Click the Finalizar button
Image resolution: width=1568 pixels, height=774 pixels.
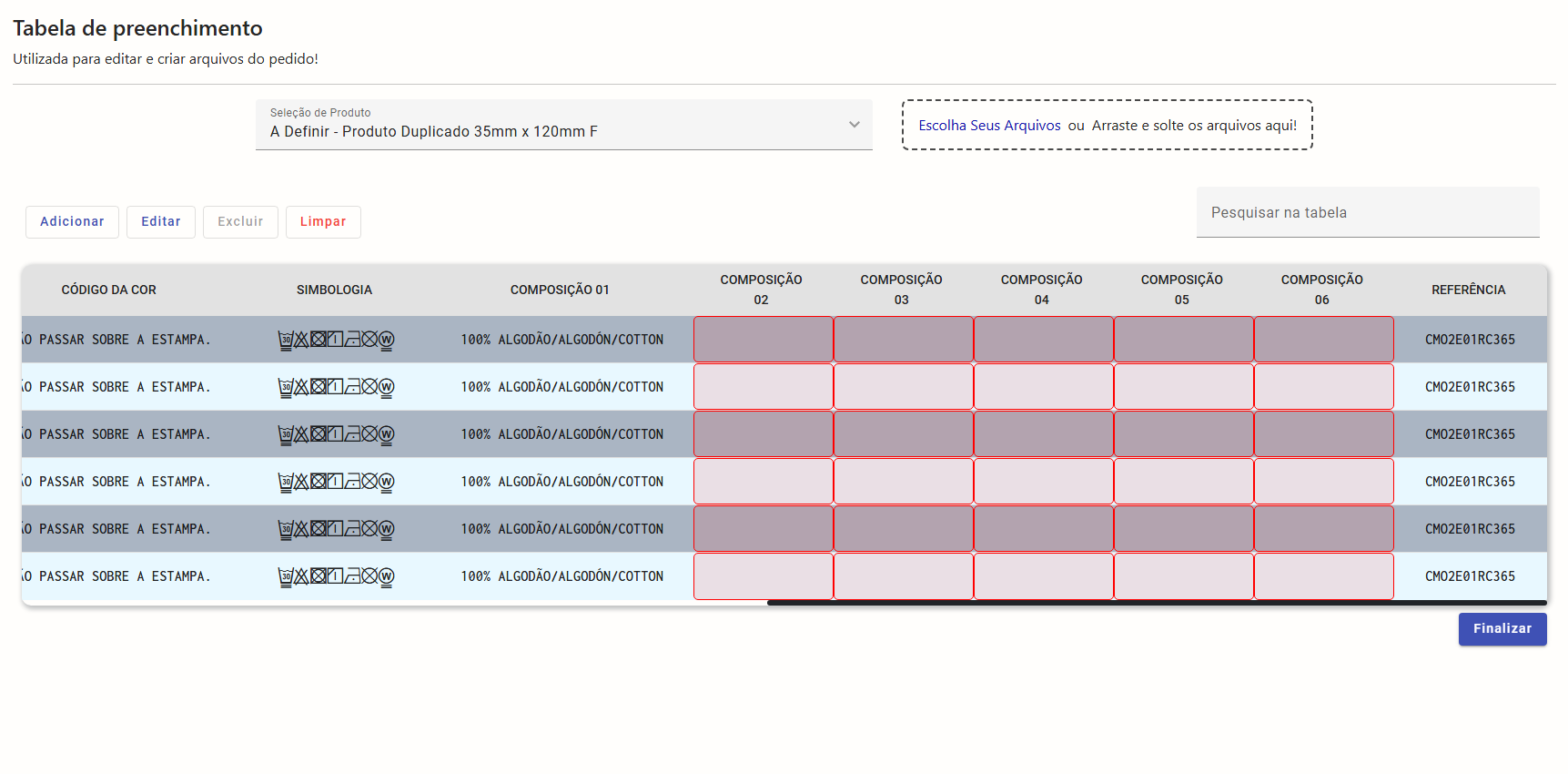tap(1502, 629)
